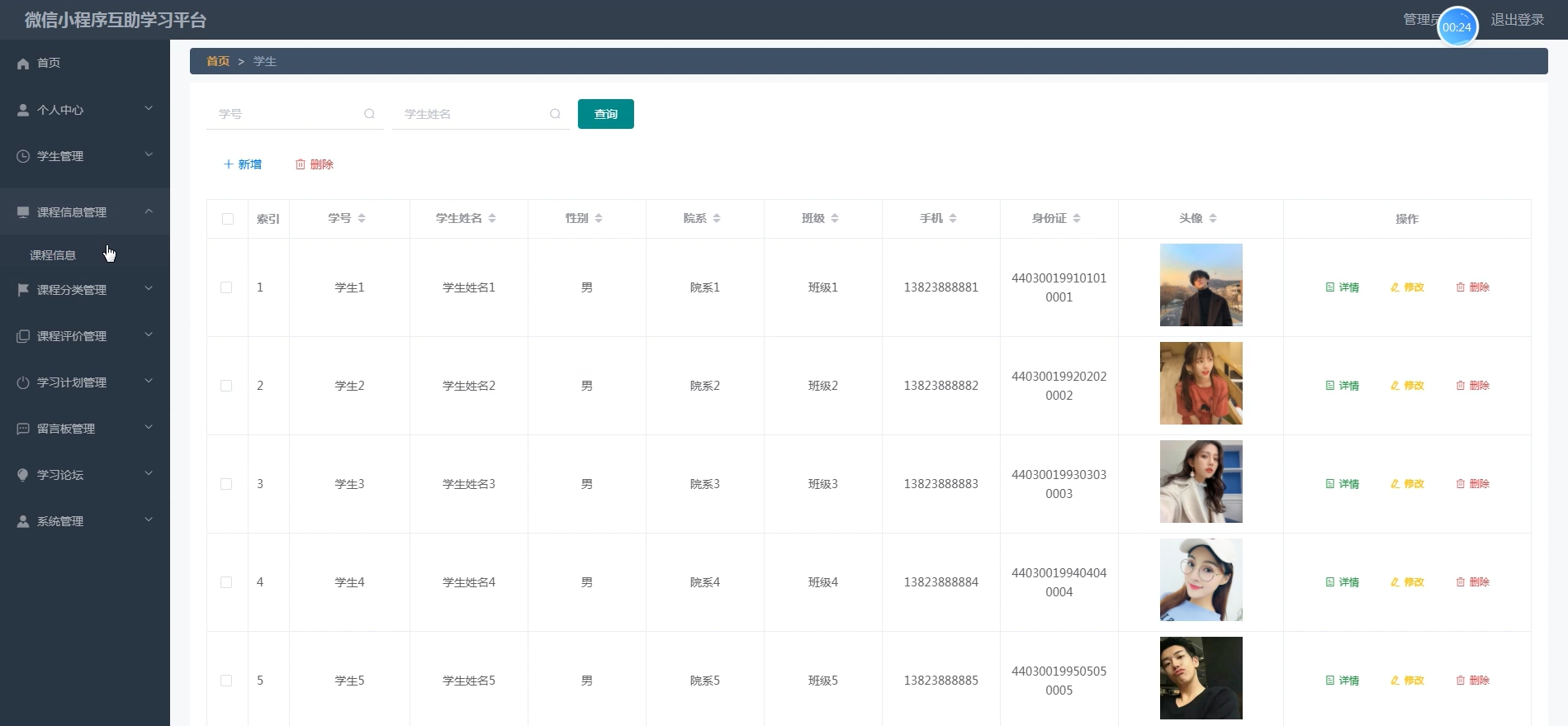Click the 学习论坛 lightbulb icon in the sidebar
This screenshot has height=726, width=1568.
23,475
